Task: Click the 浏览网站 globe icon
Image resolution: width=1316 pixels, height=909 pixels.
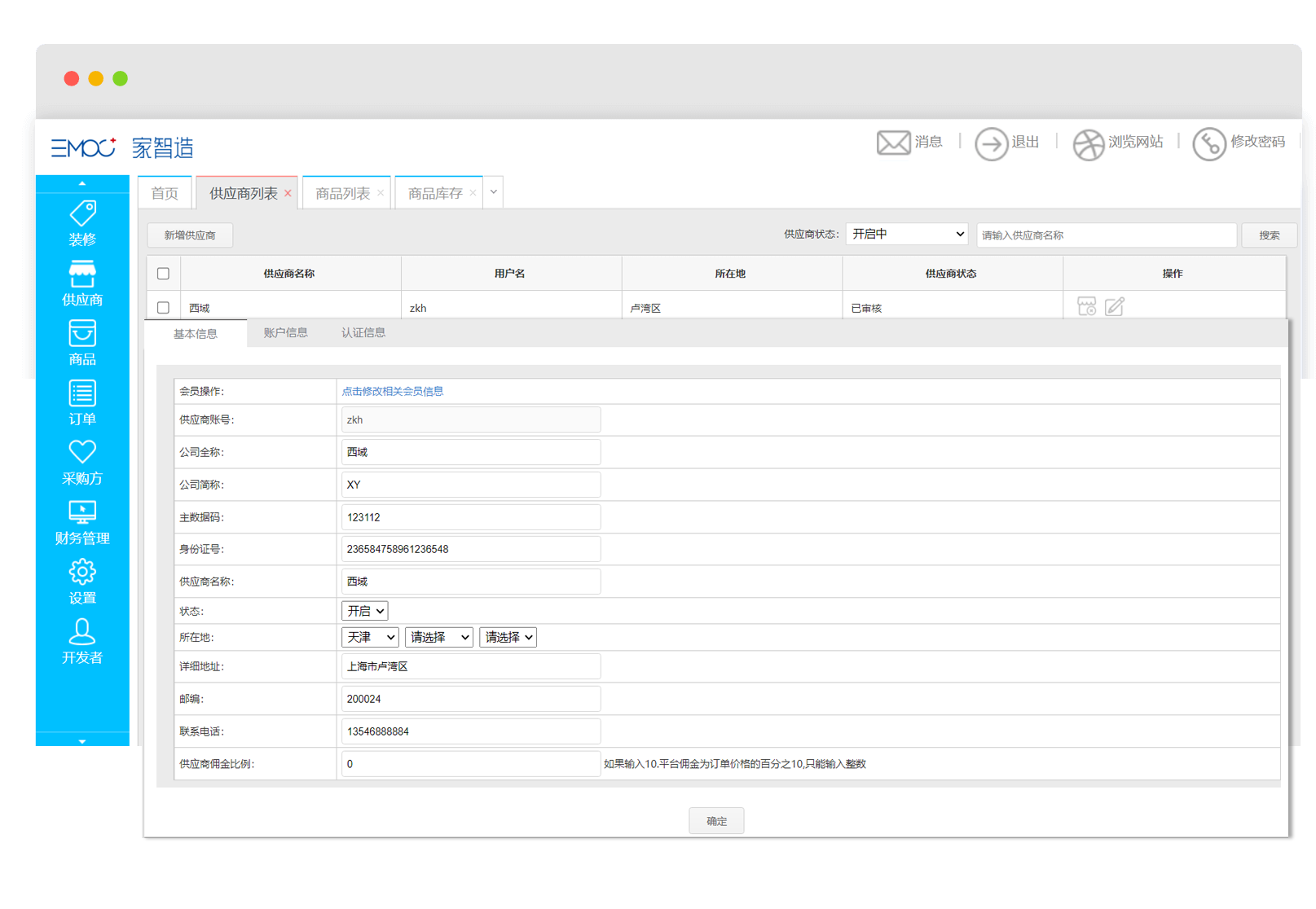Action: pyautogui.click(x=1088, y=144)
